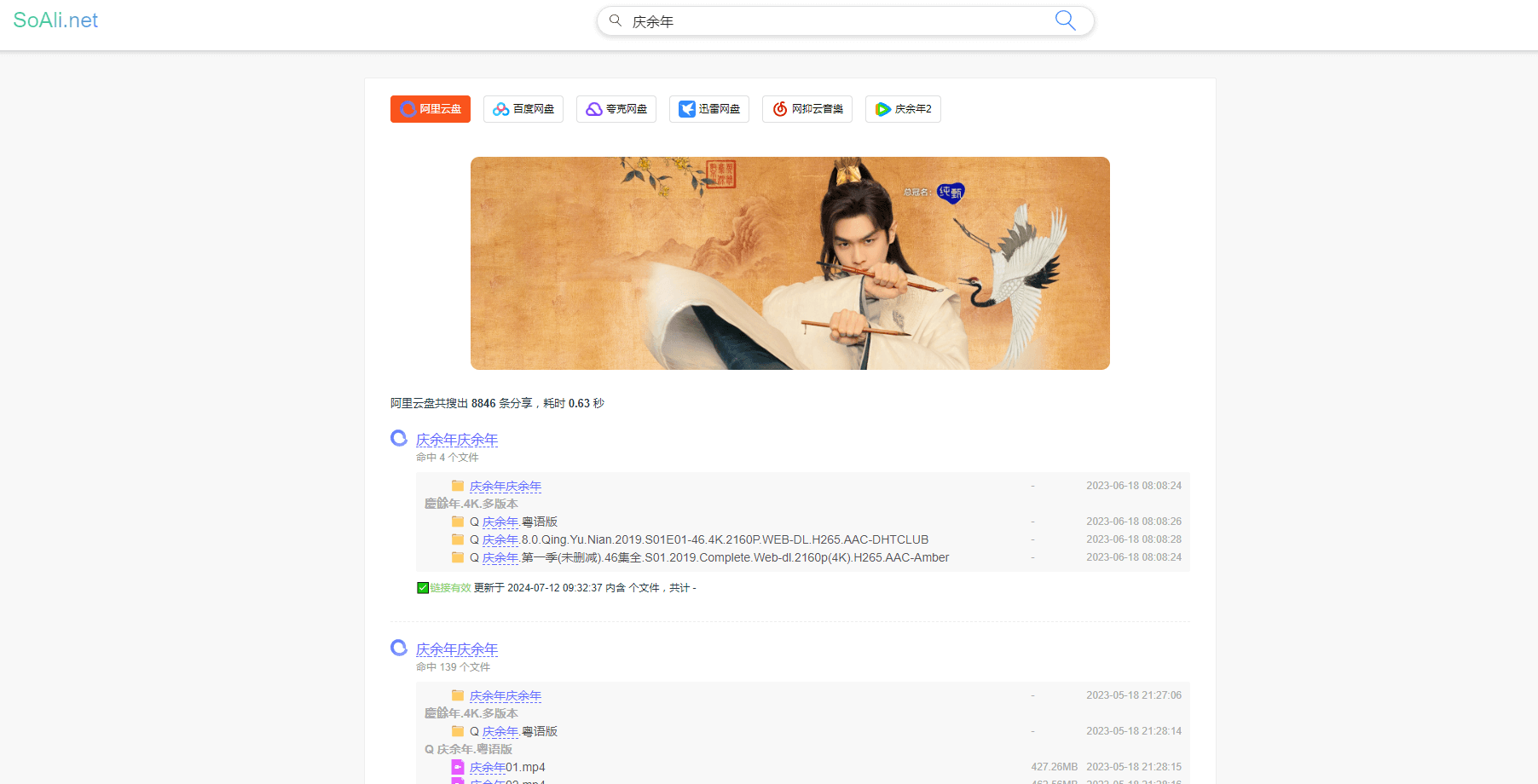
Task: Click the 427.26MB file size
Action: coord(1055,767)
